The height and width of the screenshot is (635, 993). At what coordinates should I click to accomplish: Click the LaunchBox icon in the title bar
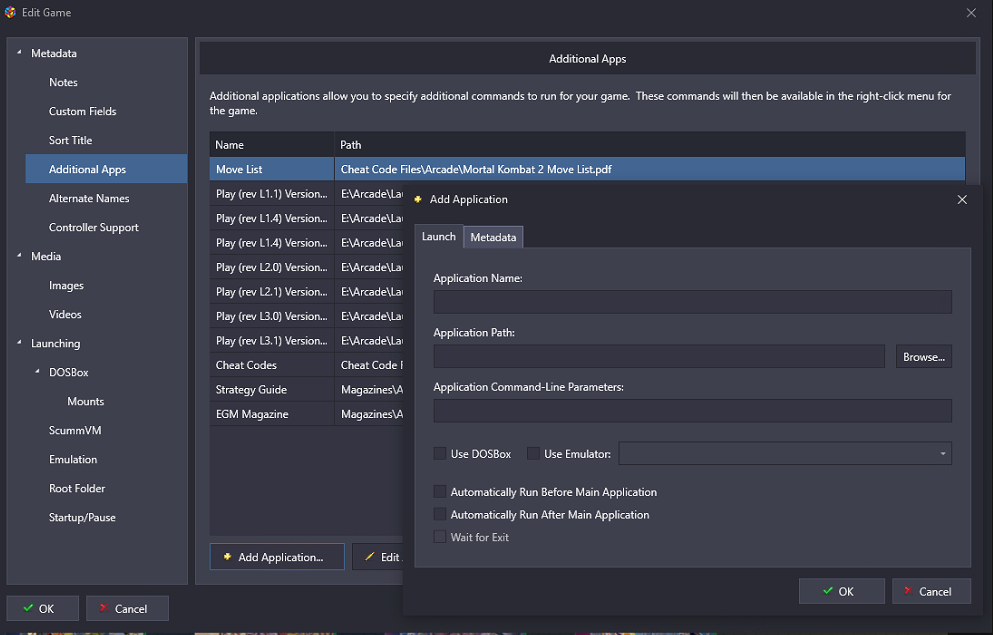click(11, 12)
